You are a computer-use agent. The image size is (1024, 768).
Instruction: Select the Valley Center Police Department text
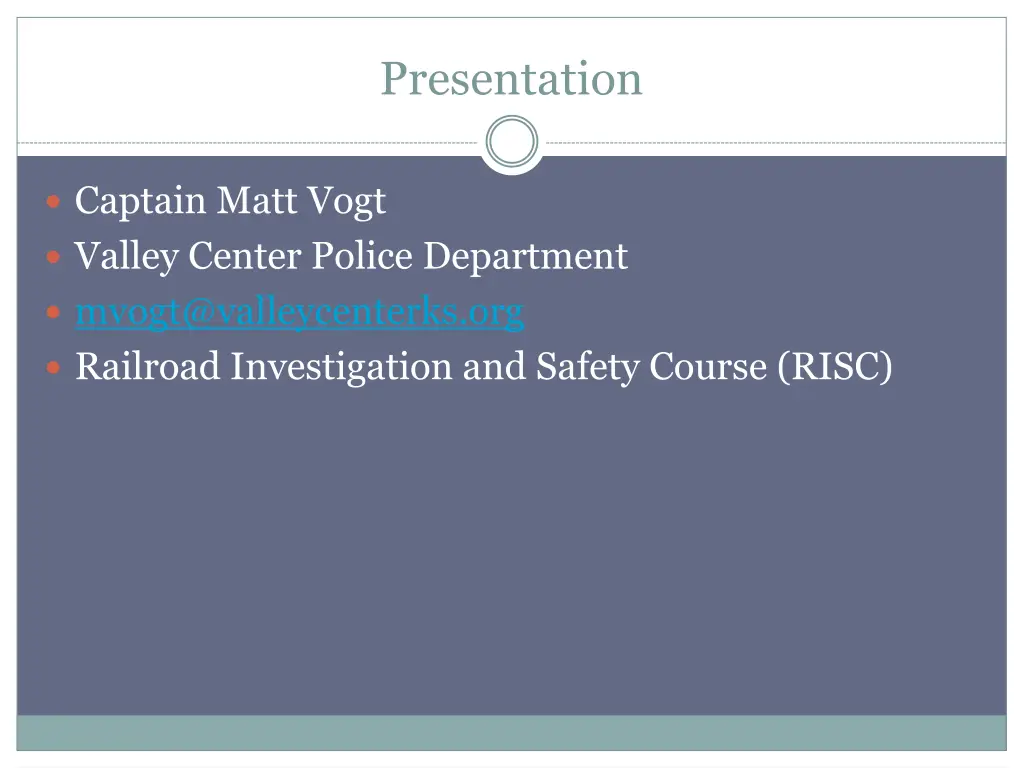(x=351, y=256)
